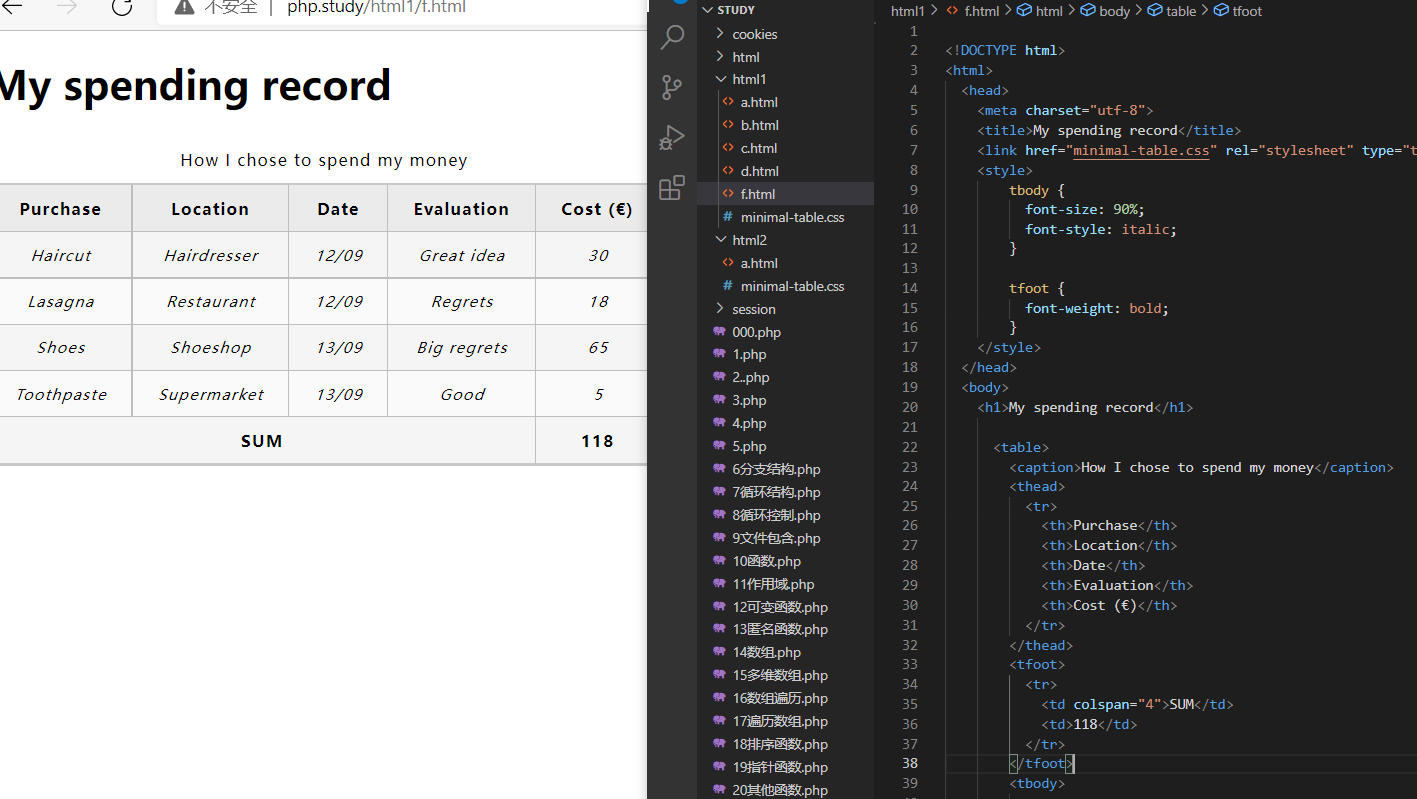Click the caption text in the code editor
This screenshot has width=1417, height=799.
pos(1197,467)
